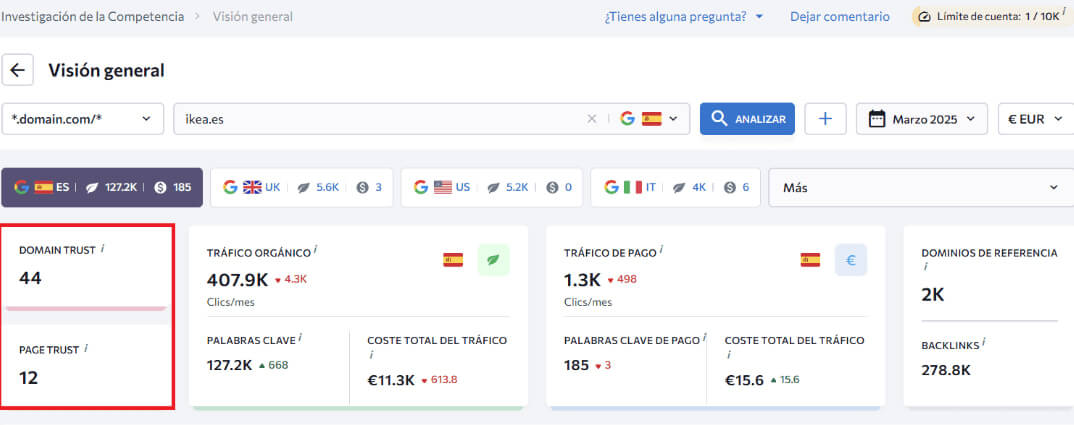Click the Spain flag in Tráfico de pago card
Viewport: 1074px width, 425px height.
pyautogui.click(x=810, y=260)
